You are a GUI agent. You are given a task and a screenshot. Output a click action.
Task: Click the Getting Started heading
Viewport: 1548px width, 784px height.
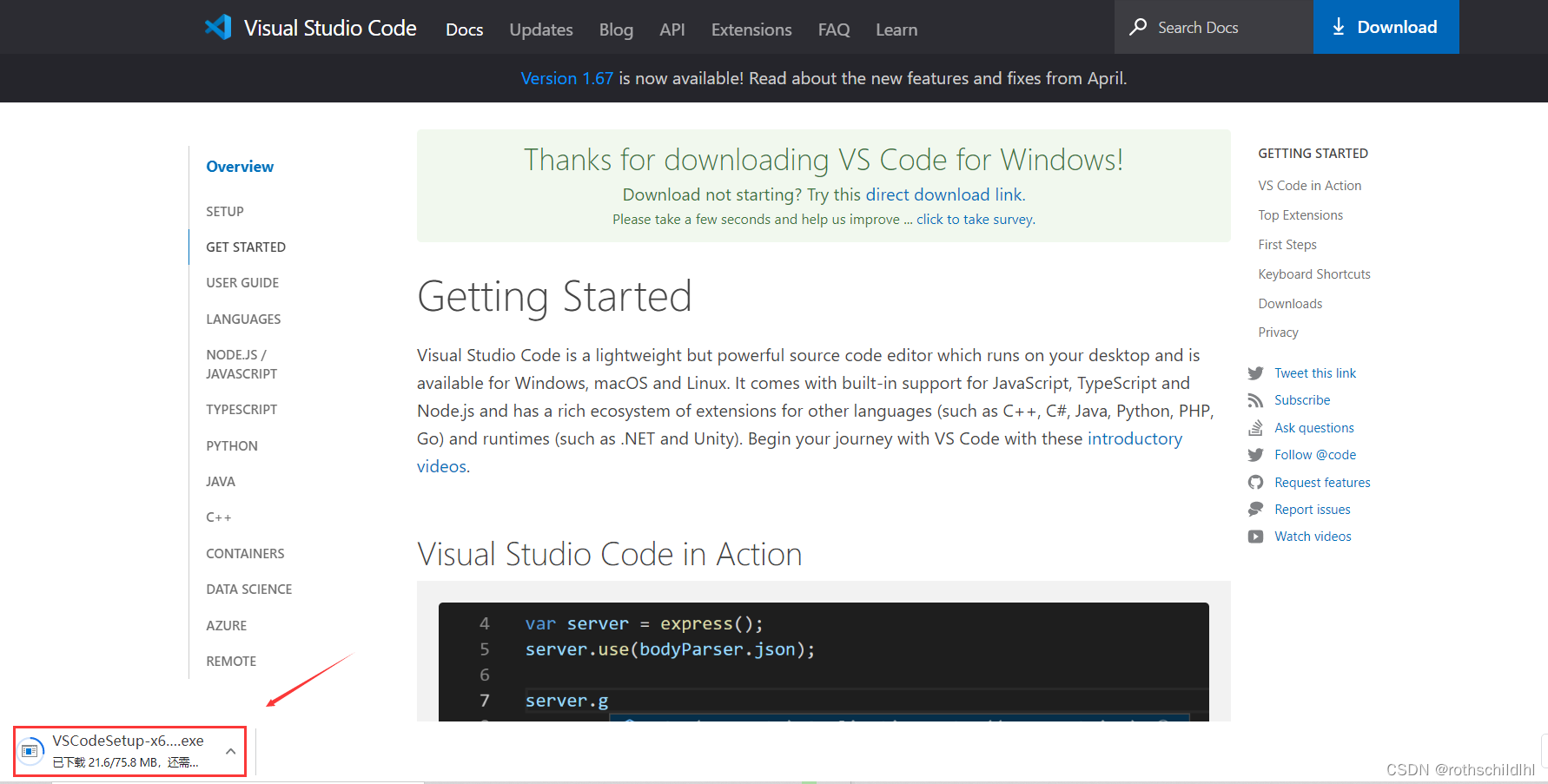point(554,297)
